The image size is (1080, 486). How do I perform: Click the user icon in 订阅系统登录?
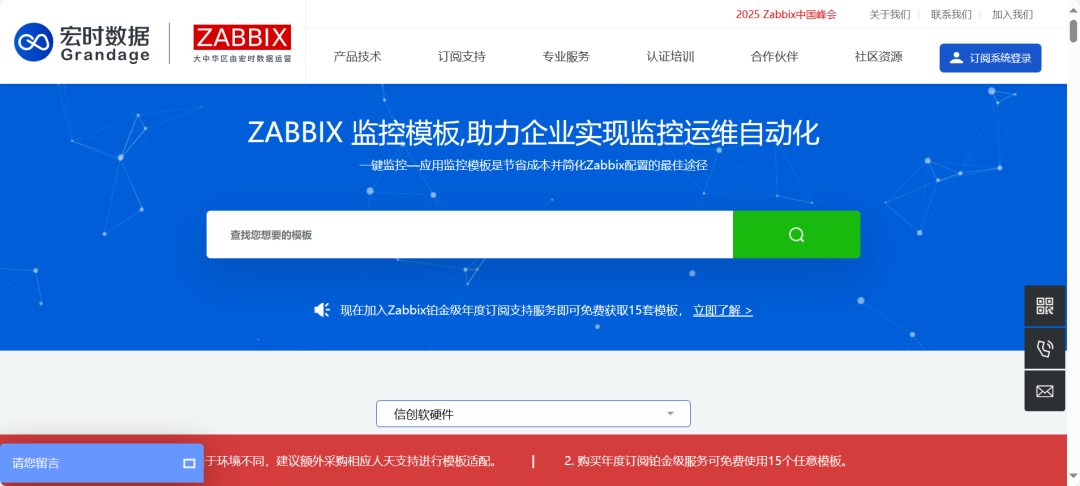coord(955,58)
